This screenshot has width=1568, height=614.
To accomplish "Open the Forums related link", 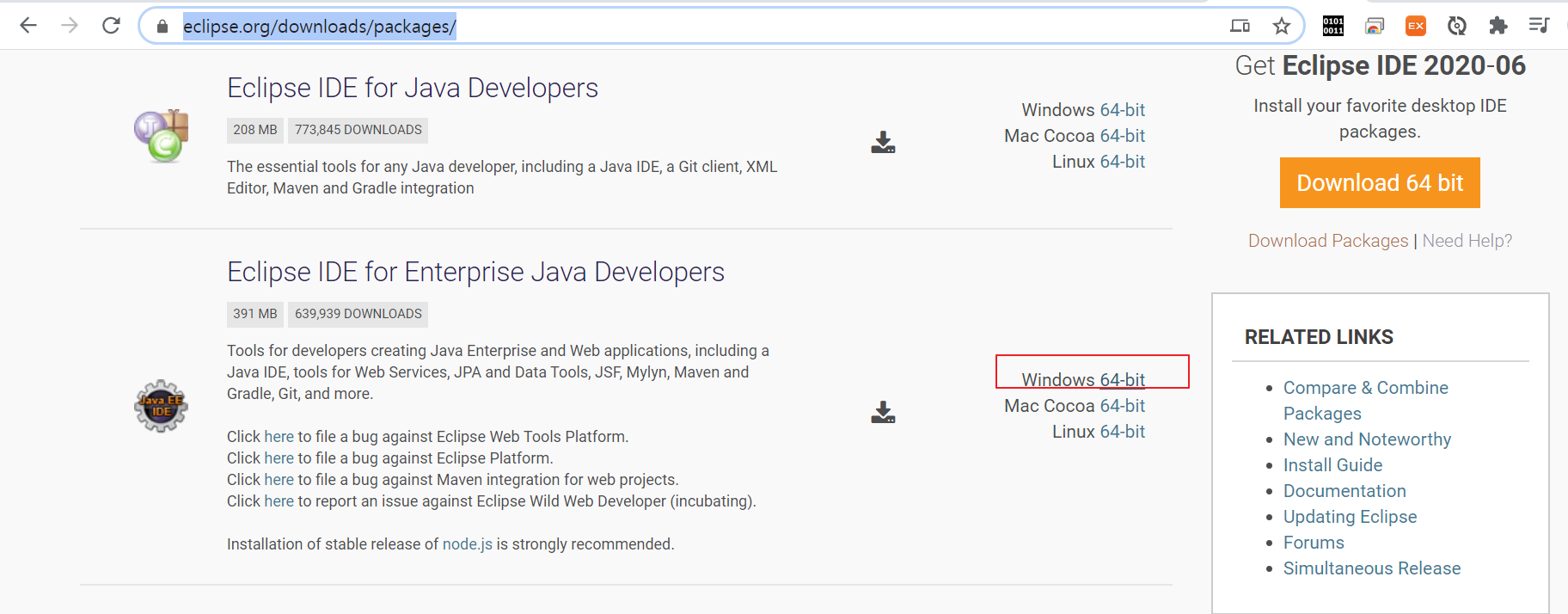I will click(1314, 543).
